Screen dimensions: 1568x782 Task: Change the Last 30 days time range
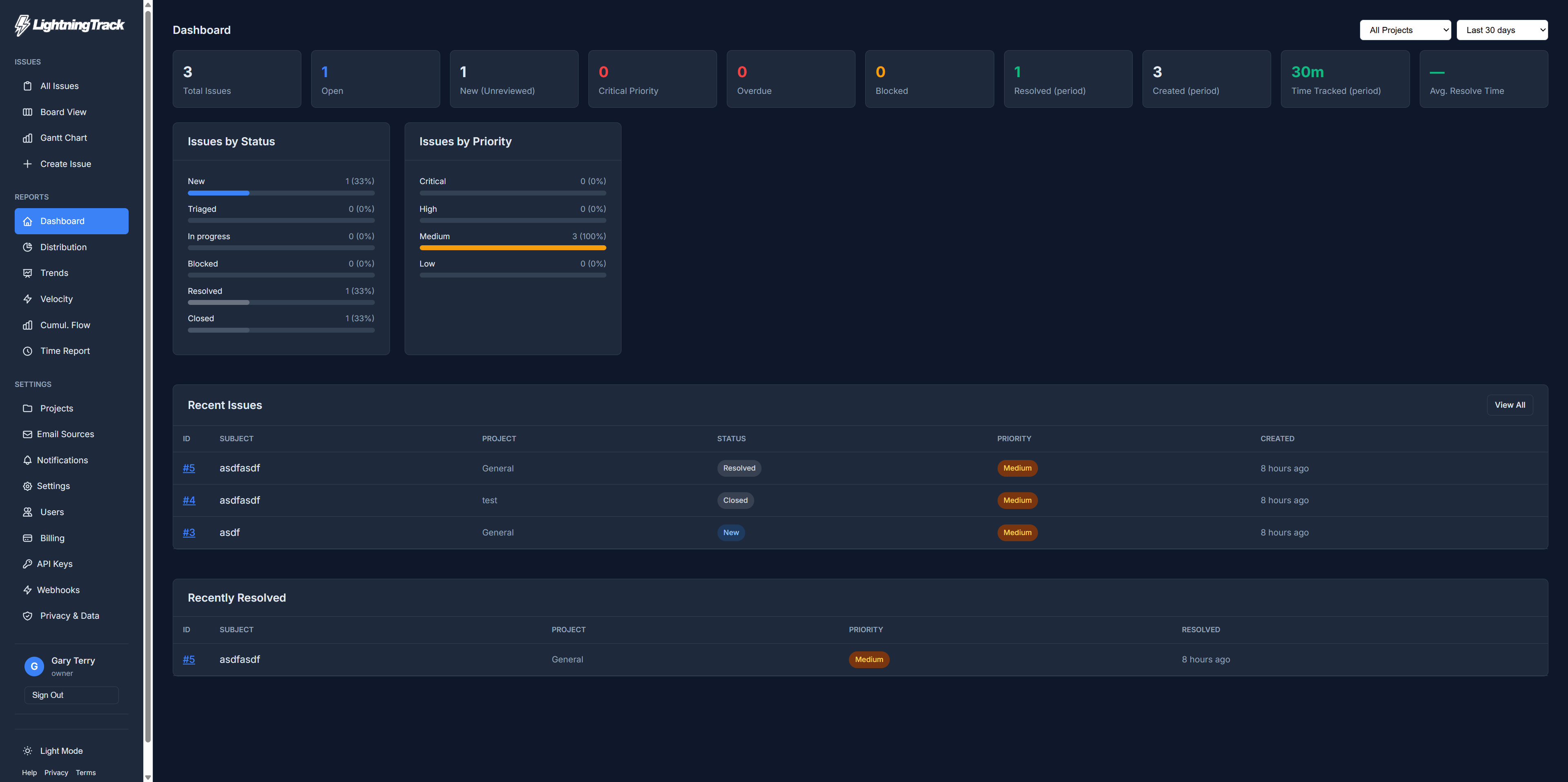tap(1502, 30)
